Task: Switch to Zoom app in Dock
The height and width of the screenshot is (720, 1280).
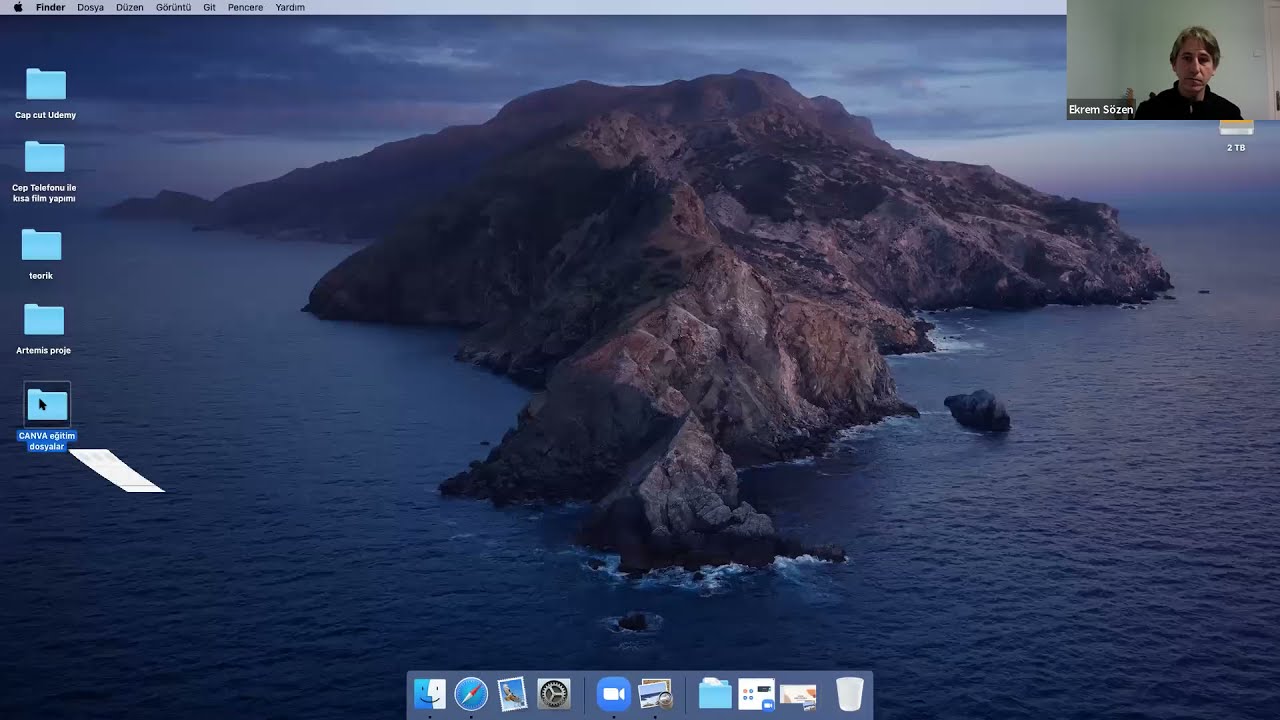Action: [x=613, y=694]
